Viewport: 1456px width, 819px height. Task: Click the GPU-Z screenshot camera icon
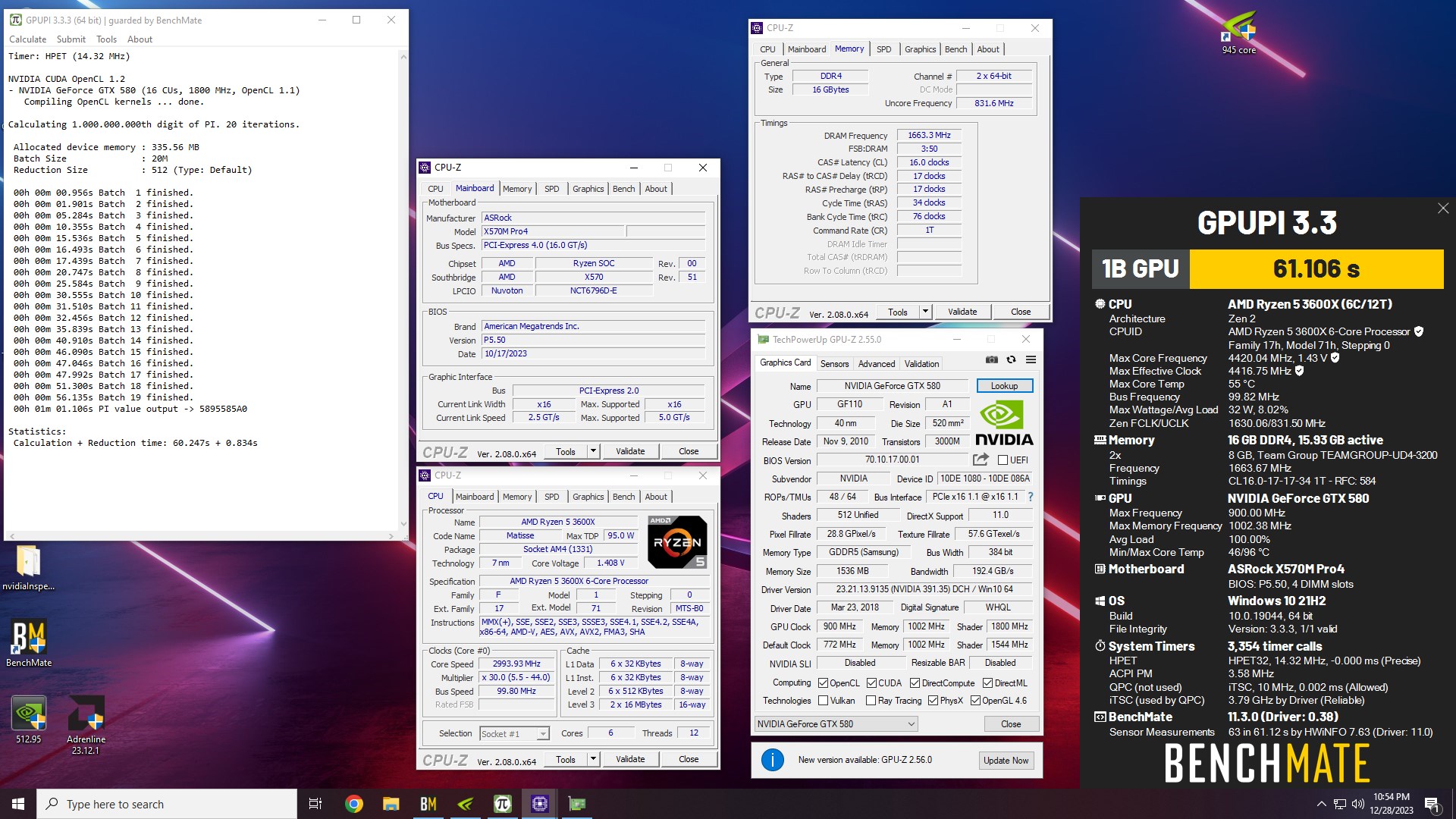[991, 360]
